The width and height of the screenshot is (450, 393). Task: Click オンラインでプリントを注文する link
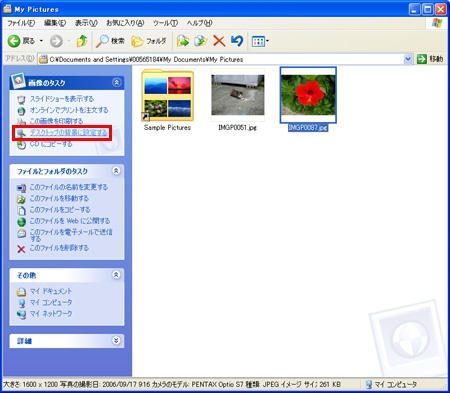69,110
